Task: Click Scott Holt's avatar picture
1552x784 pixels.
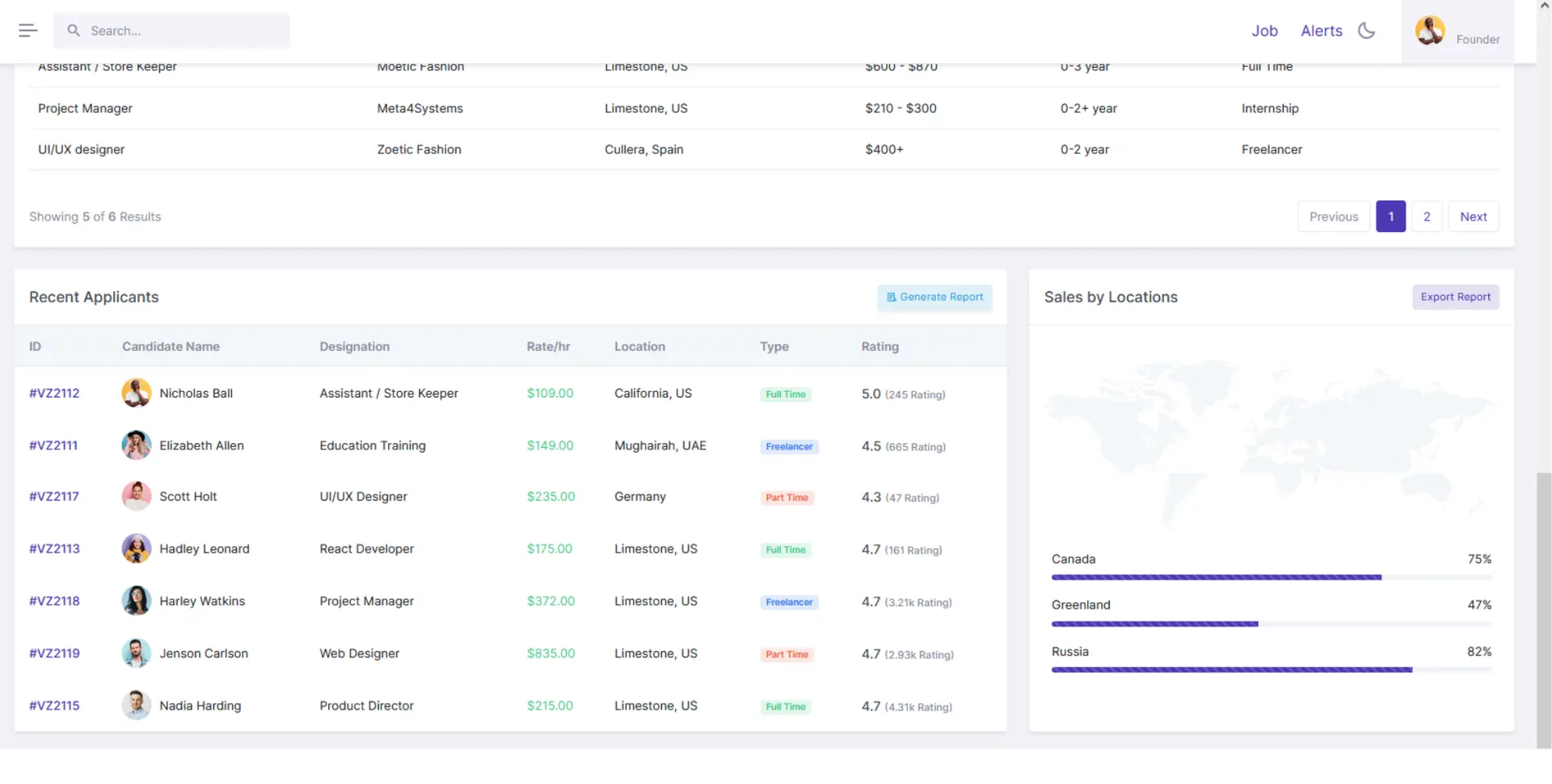Action: [x=136, y=497]
